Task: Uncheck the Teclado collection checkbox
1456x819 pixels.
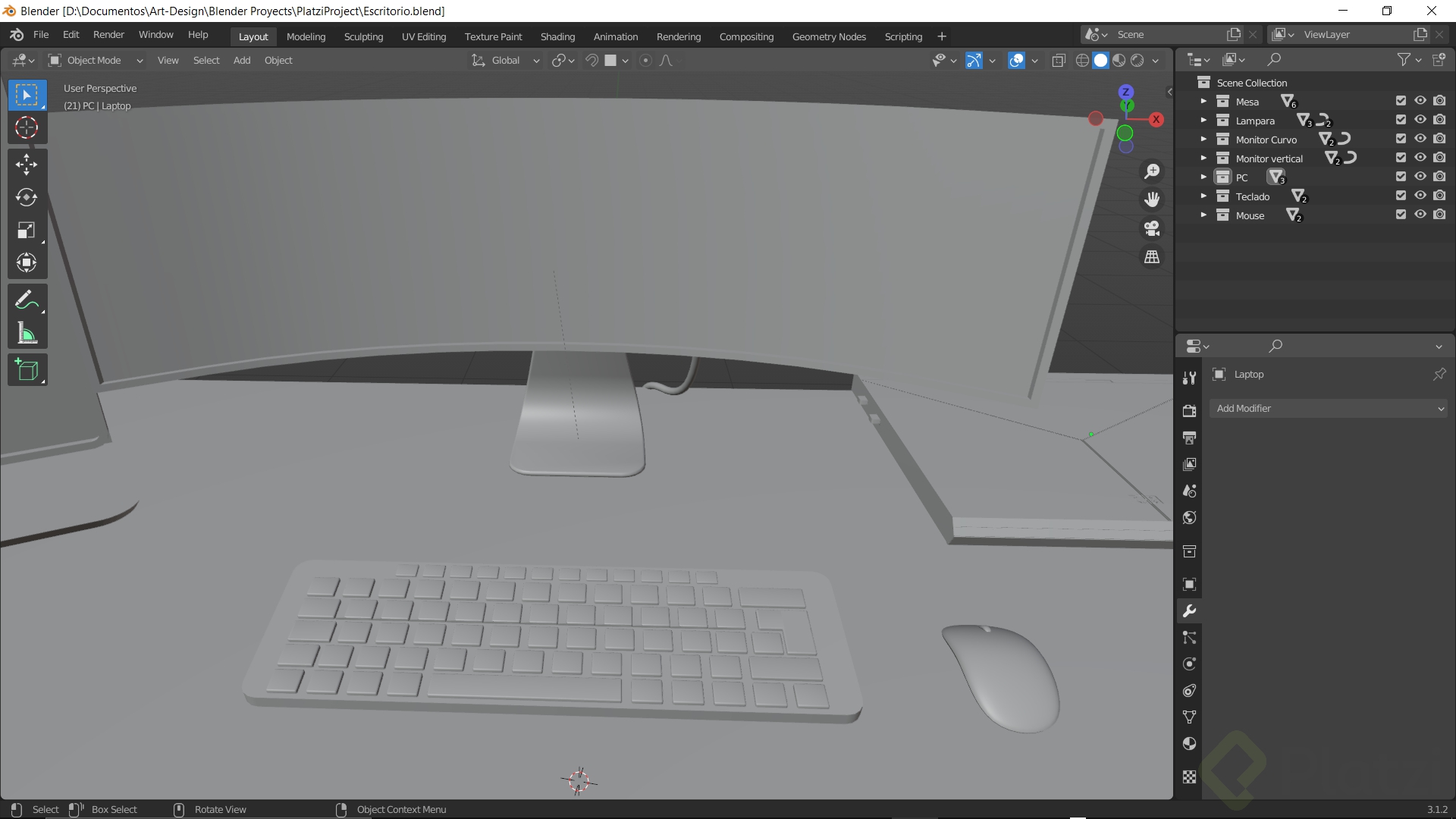Action: [x=1401, y=196]
